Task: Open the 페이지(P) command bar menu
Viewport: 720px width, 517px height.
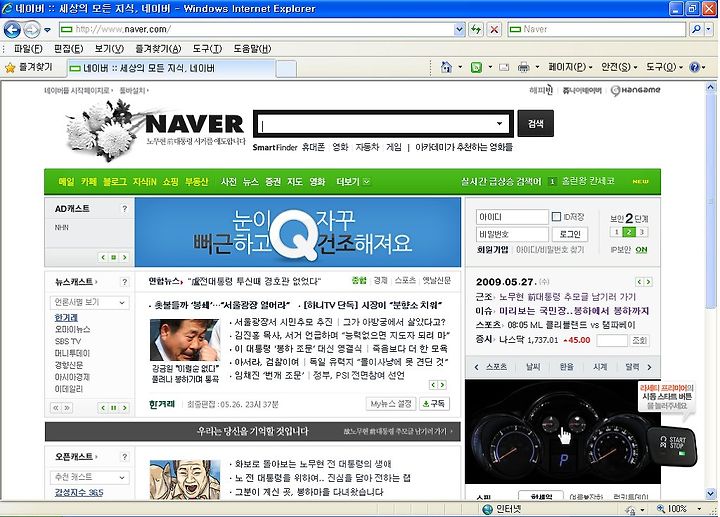Action: tap(570, 67)
